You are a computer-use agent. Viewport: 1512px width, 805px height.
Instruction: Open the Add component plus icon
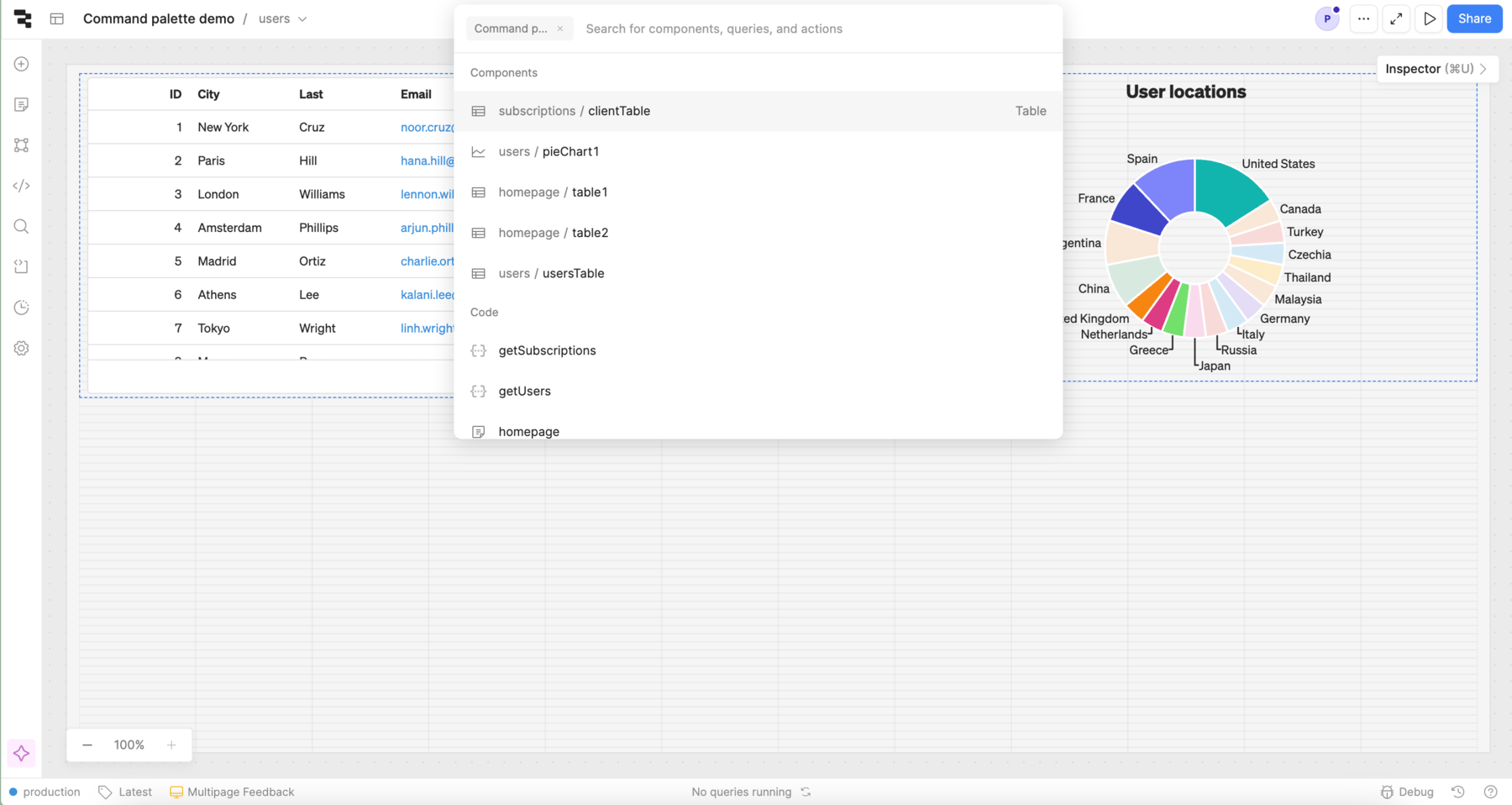(x=22, y=64)
